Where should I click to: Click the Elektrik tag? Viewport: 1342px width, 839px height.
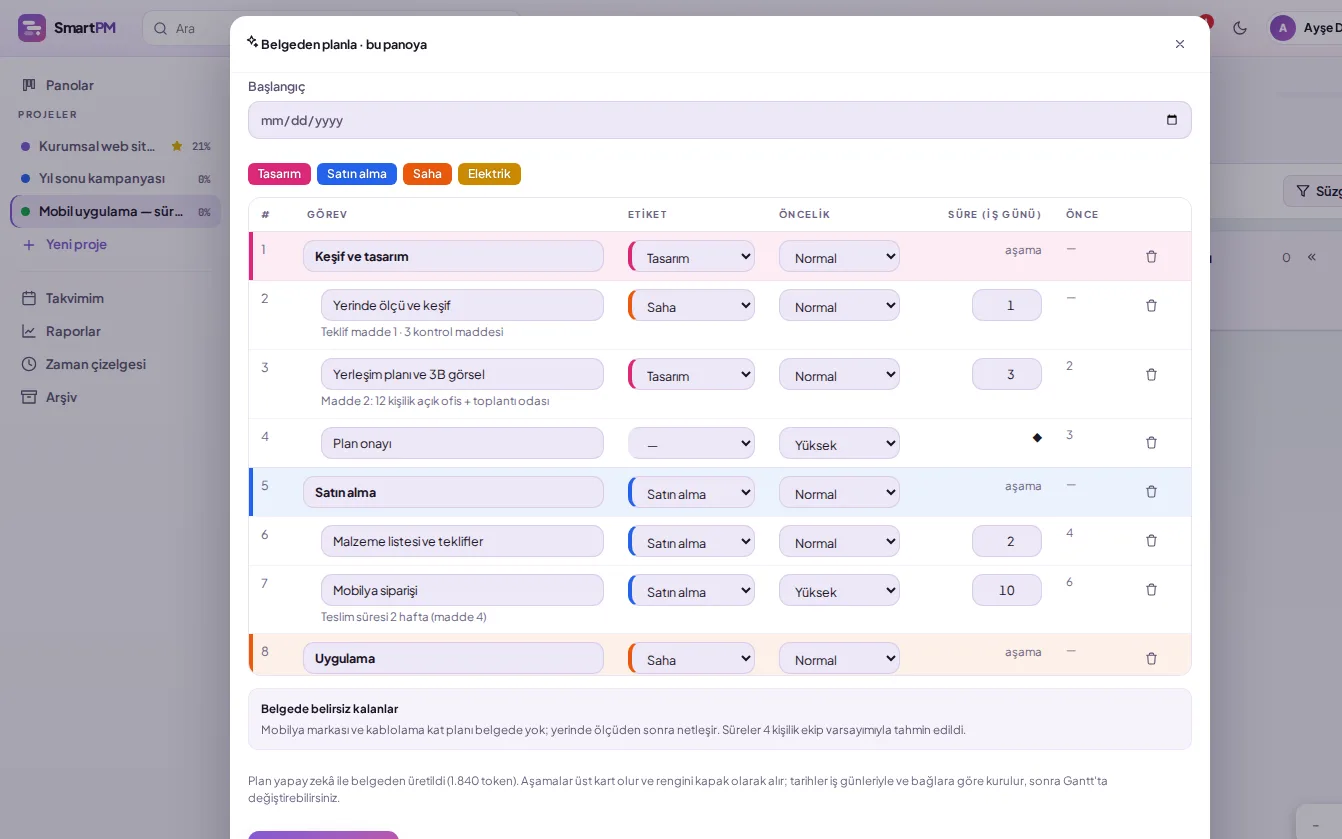click(489, 174)
